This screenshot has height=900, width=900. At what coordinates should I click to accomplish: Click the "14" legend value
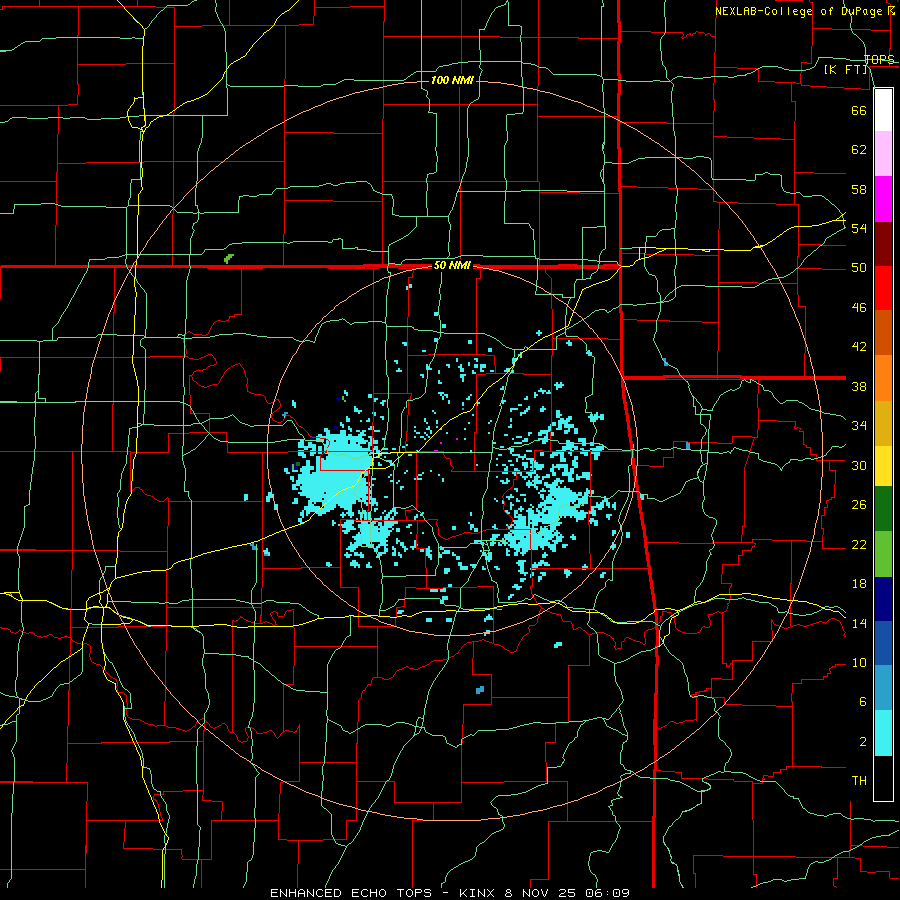tap(859, 623)
